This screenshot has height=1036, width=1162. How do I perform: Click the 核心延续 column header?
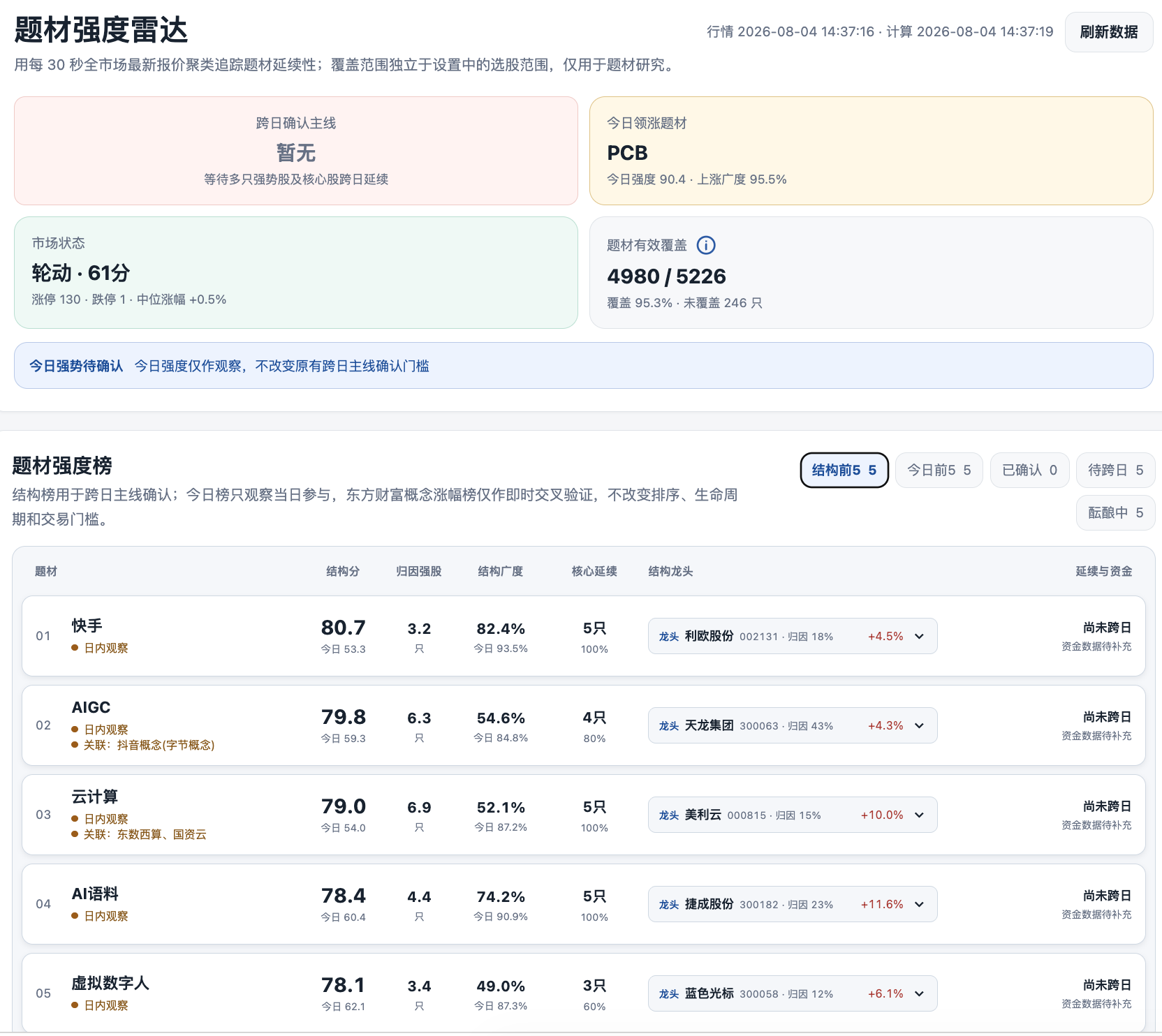[594, 571]
